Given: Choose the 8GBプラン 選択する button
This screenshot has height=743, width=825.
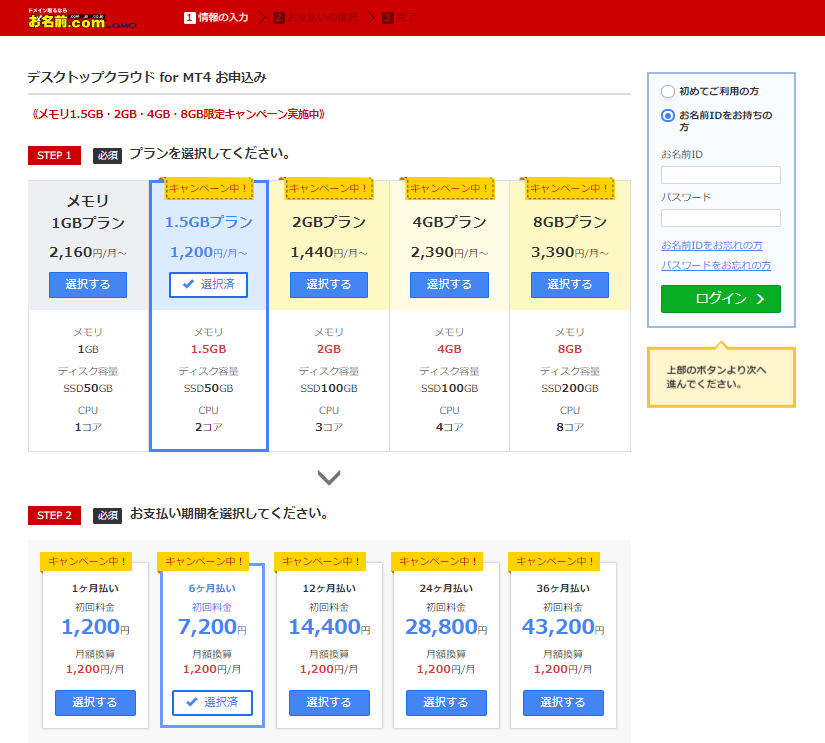Looking at the screenshot, I should [570, 285].
